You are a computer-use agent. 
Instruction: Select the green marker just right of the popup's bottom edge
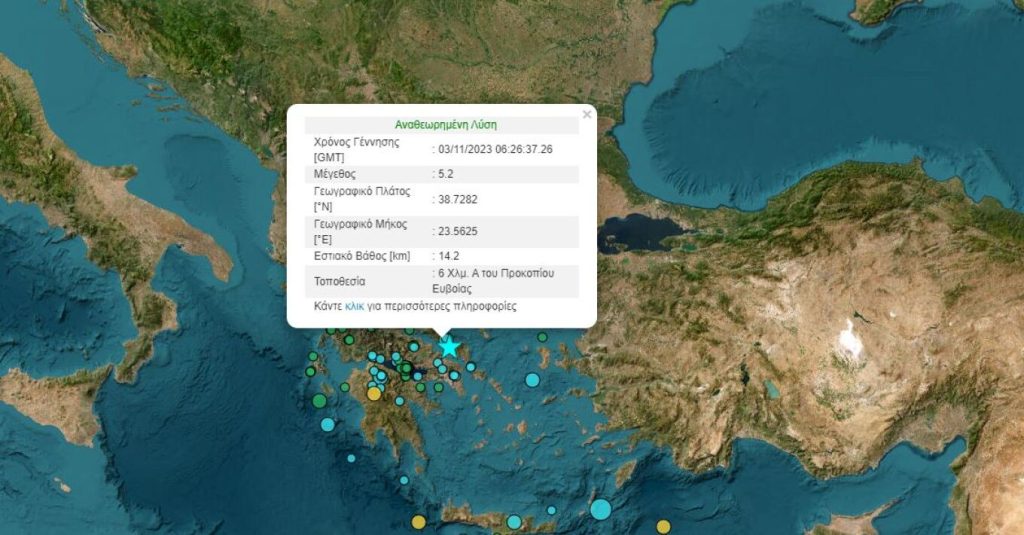tap(544, 337)
